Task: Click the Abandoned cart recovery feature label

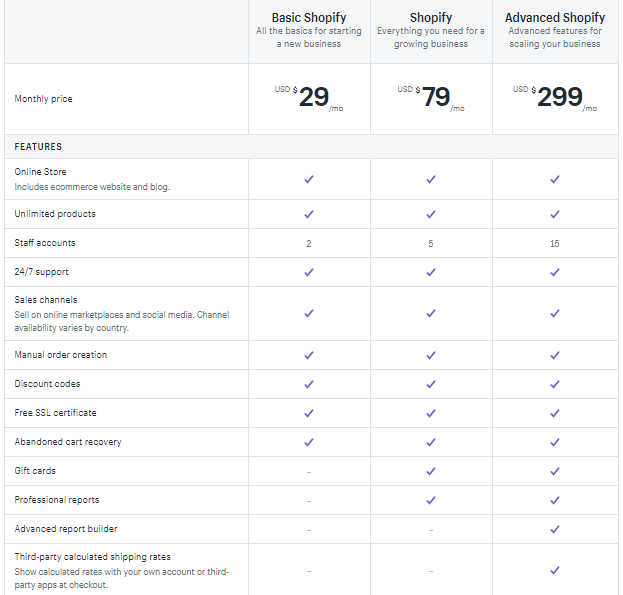Action: 68,442
